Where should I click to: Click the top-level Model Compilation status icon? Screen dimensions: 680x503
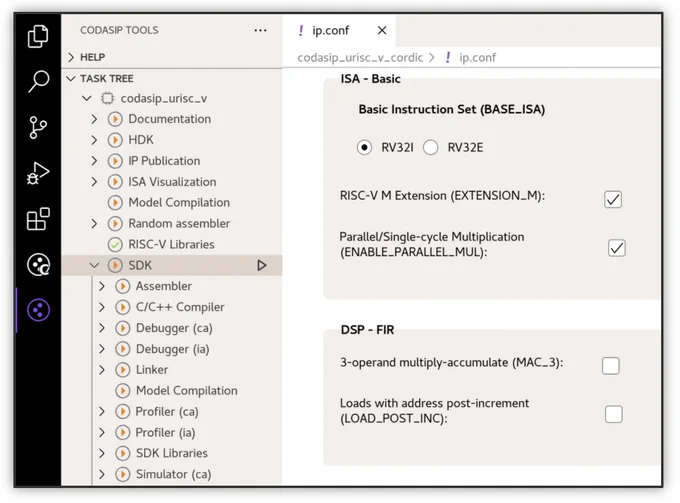click(x=115, y=203)
